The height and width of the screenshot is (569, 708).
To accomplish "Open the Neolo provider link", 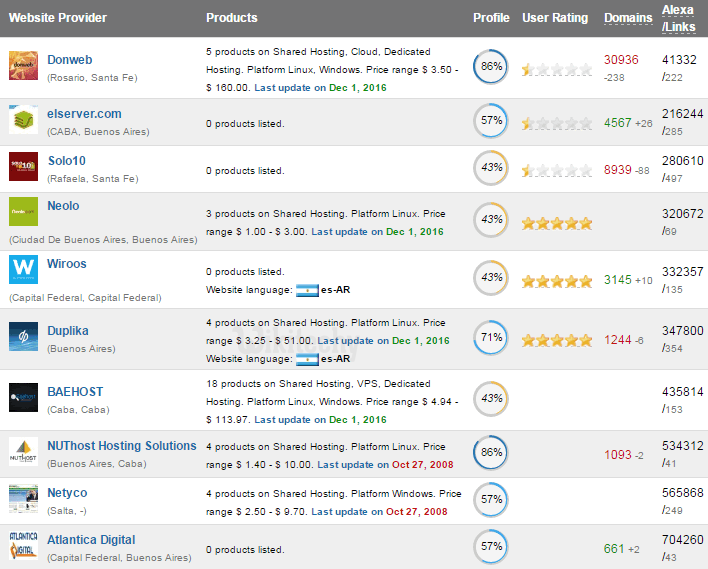I will (x=63, y=206).
